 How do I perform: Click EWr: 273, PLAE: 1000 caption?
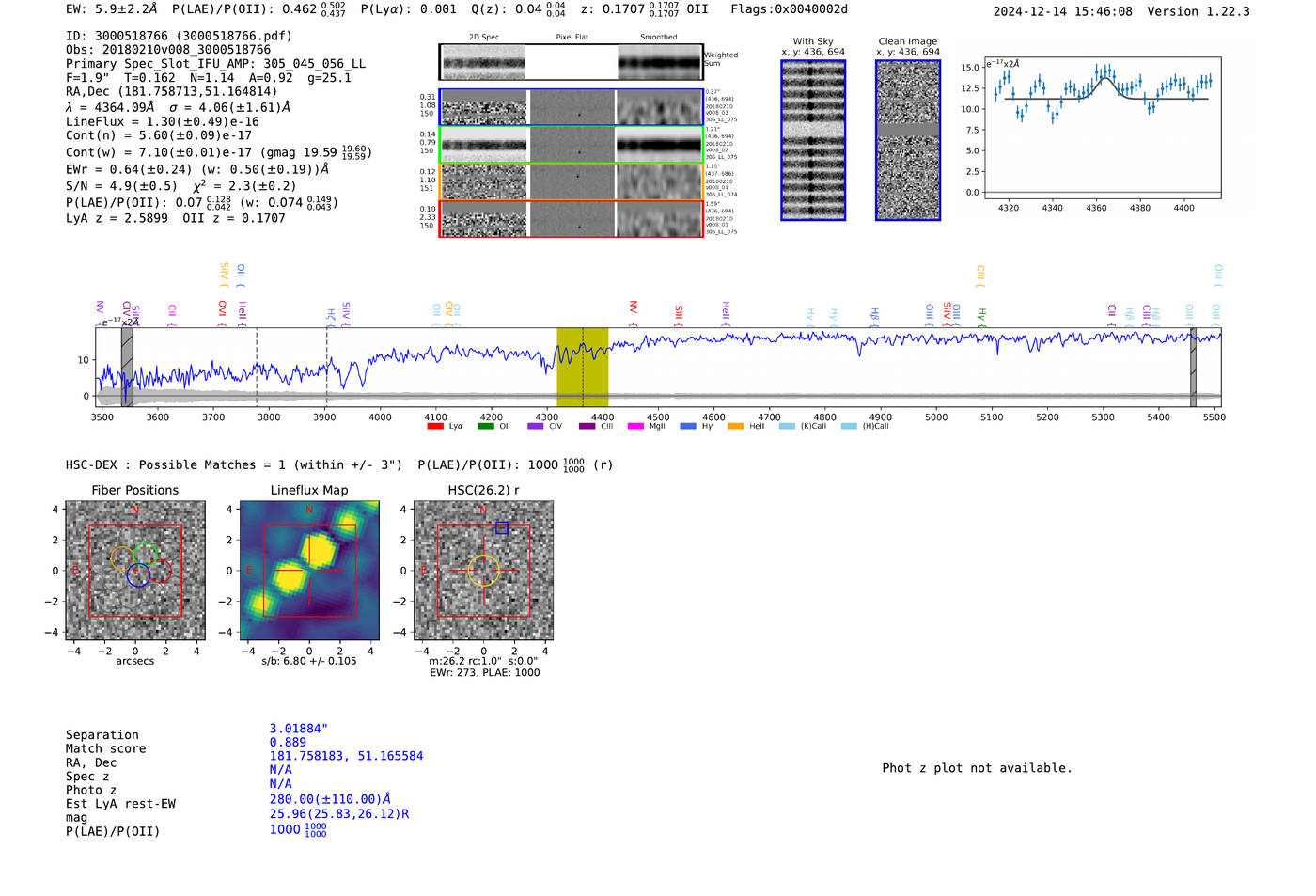click(485, 673)
